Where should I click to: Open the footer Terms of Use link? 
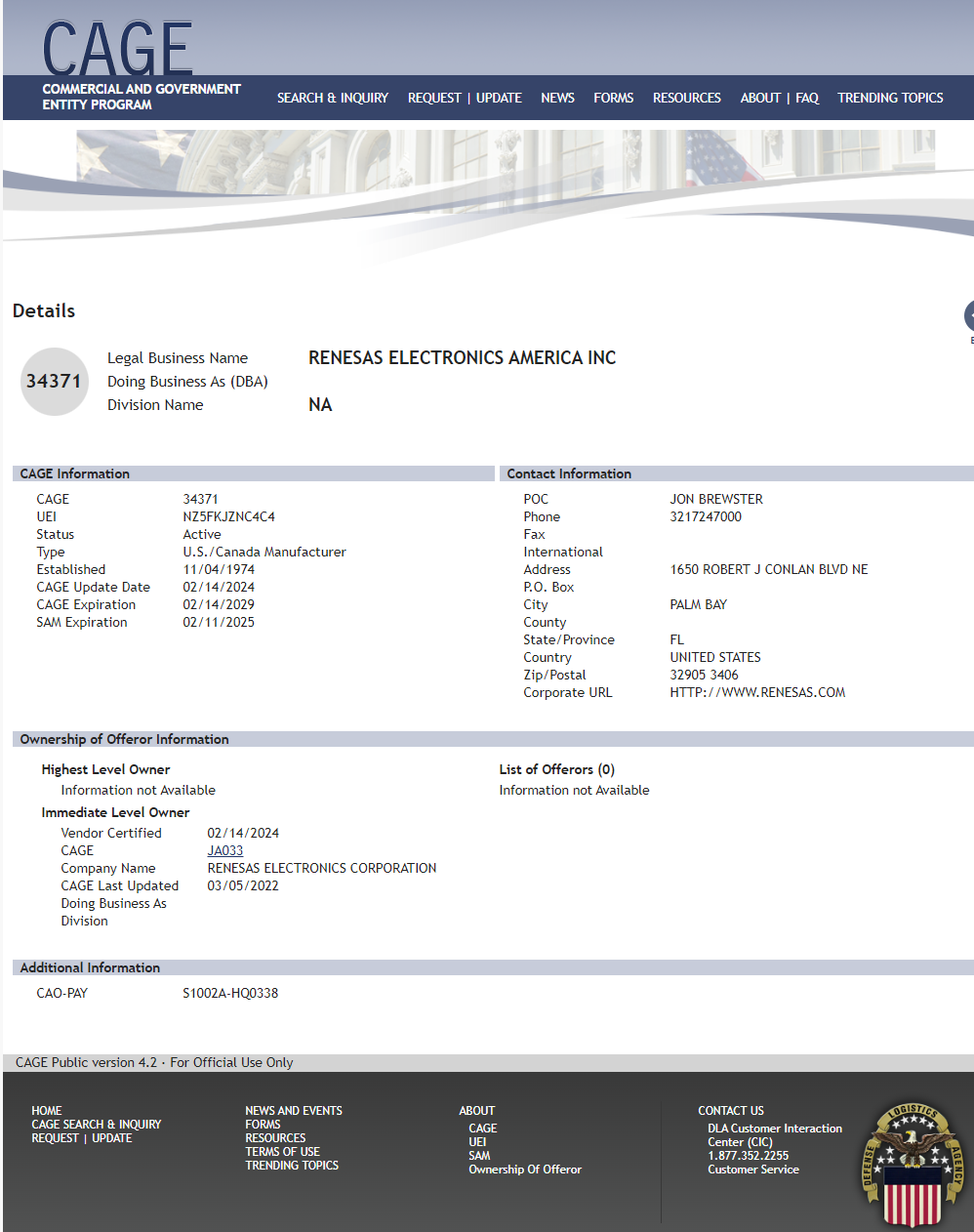[282, 1152]
